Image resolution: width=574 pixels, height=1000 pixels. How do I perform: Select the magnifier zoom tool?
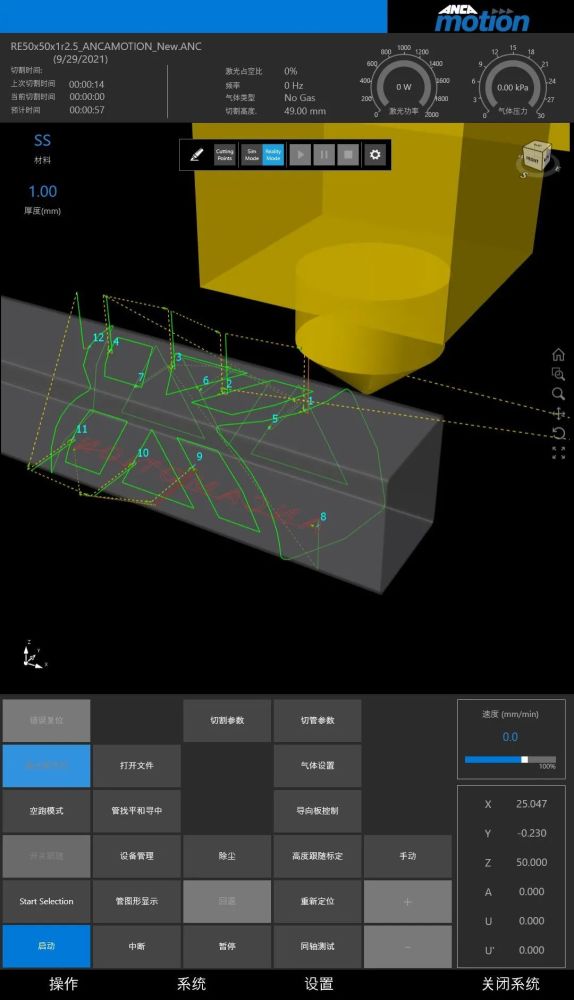click(x=558, y=393)
